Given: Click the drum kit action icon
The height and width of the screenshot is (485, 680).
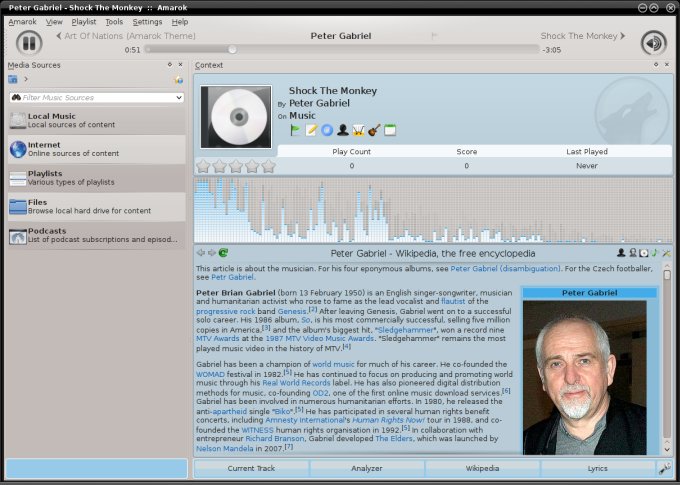Looking at the screenshot, I should tap(358, 130).
